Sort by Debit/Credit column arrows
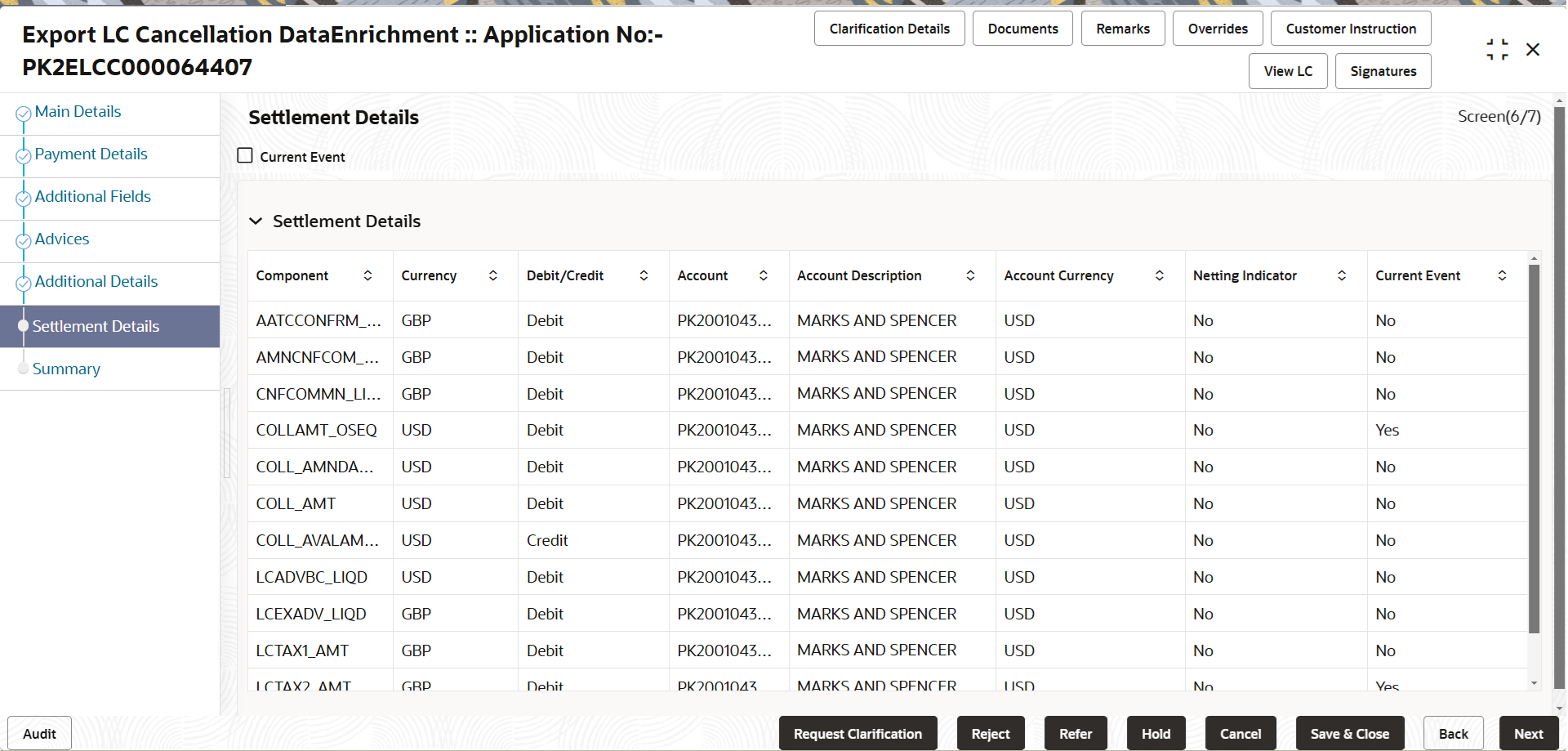The height and width of the screenshot is (751, 1568). point(644,275)
